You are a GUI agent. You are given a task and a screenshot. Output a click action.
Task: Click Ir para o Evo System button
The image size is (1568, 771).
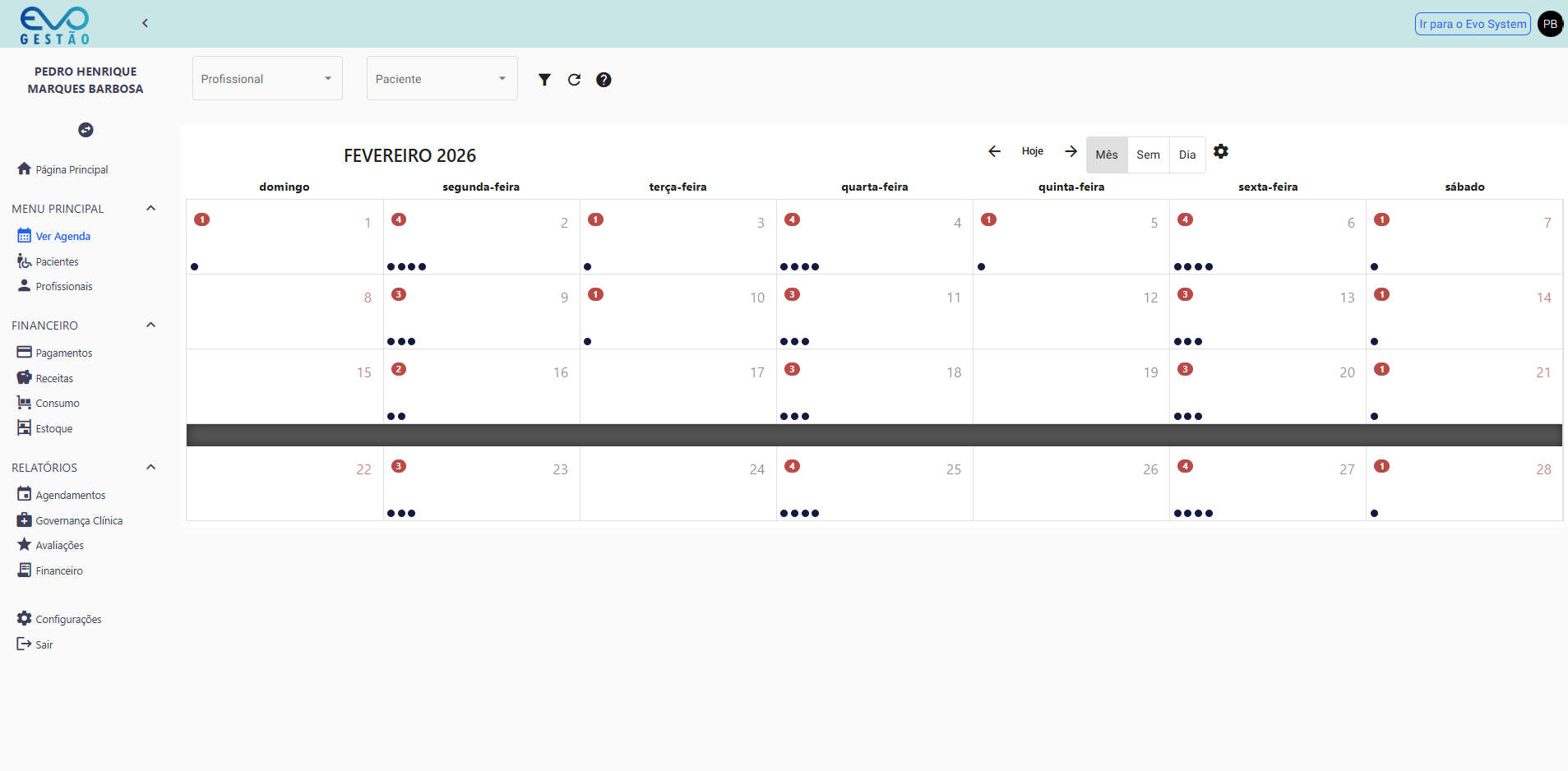tap(1472, 24)
